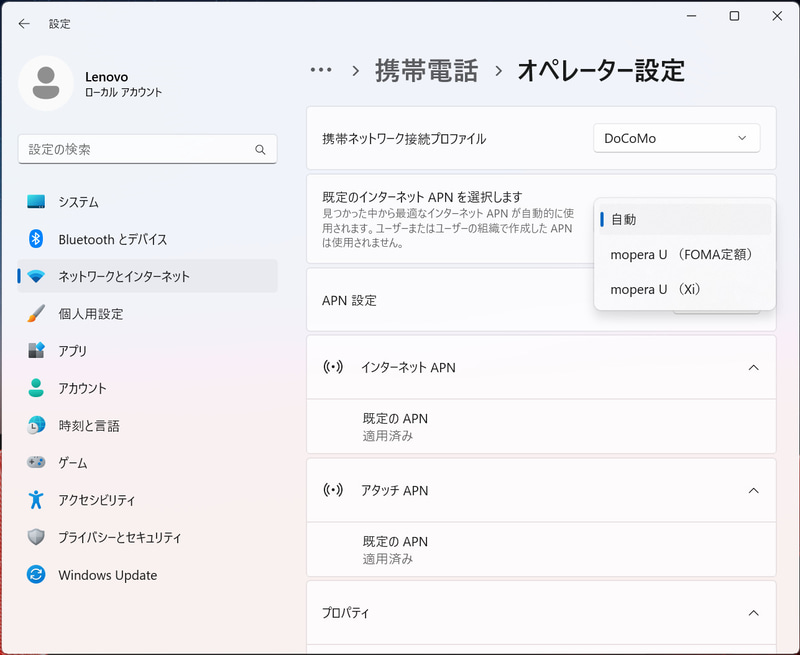Open the breadcrumb overflow menu

321,69
